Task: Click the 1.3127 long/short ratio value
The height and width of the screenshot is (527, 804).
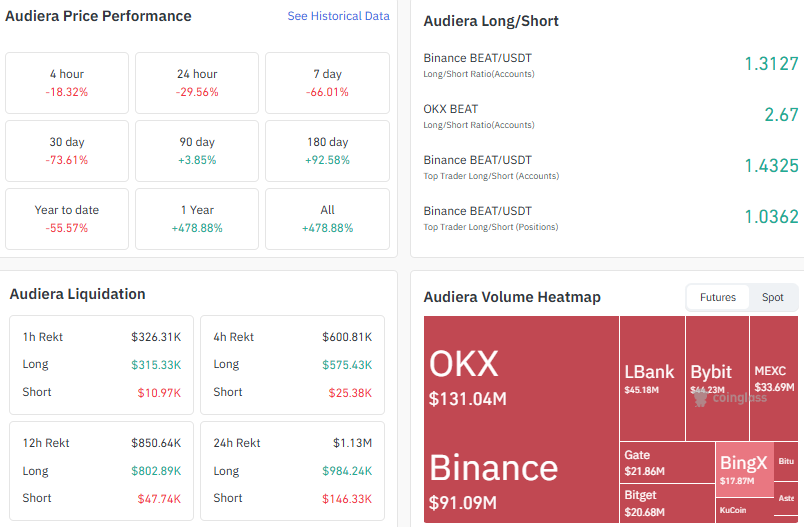Action: pos(771,64)
